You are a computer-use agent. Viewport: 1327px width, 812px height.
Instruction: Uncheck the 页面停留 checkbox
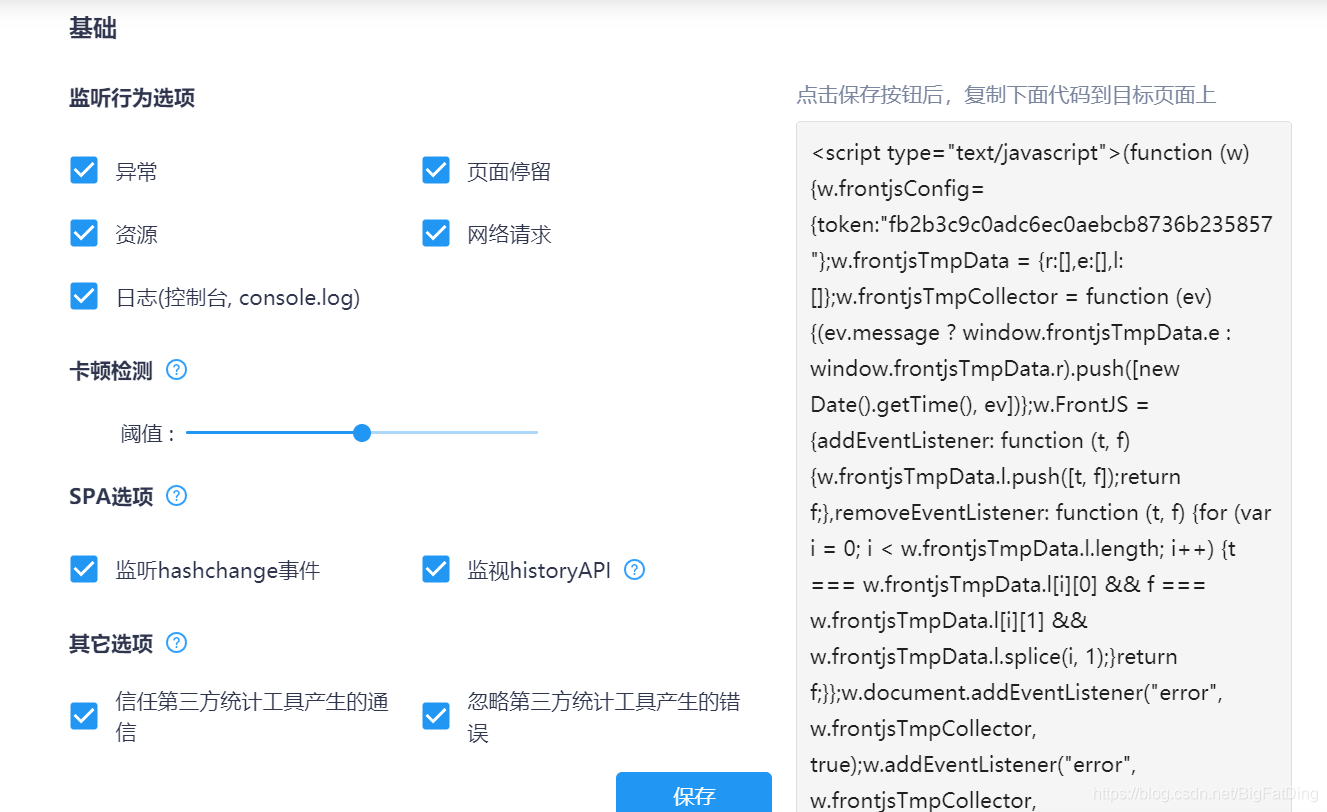[x=436, y=171]
